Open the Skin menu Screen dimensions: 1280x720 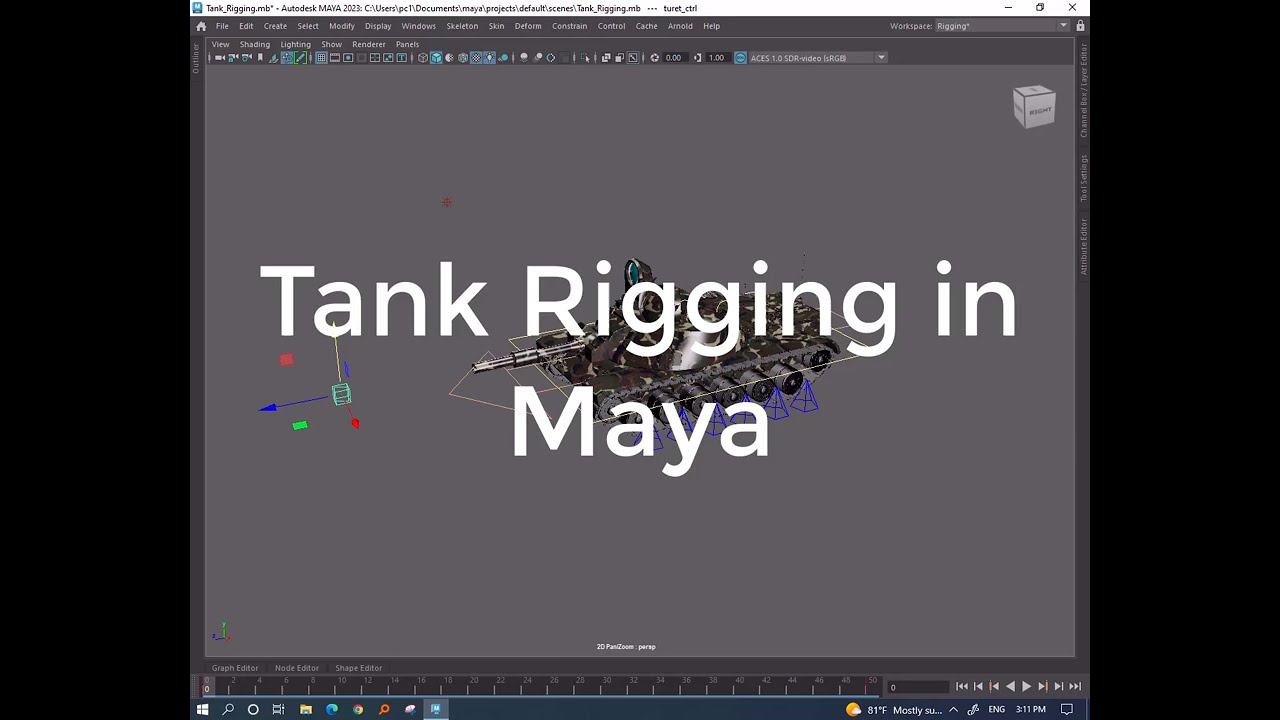496,26
